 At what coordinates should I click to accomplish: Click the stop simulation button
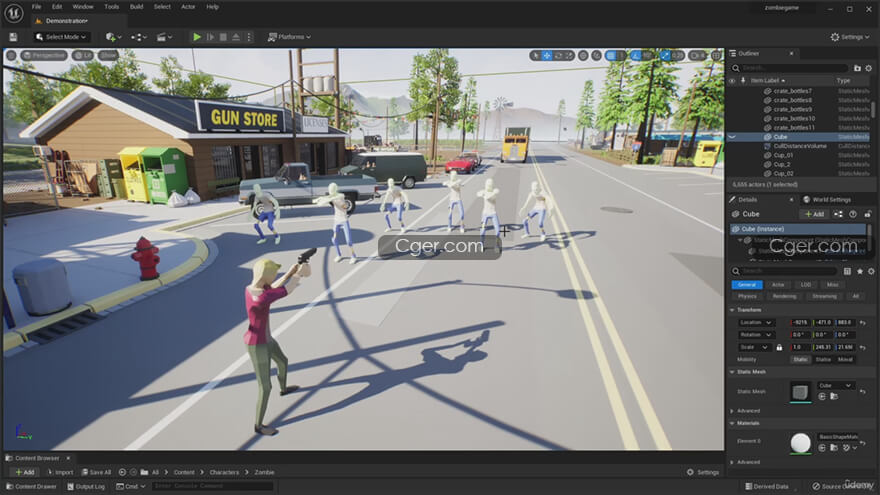click(223, 37)
